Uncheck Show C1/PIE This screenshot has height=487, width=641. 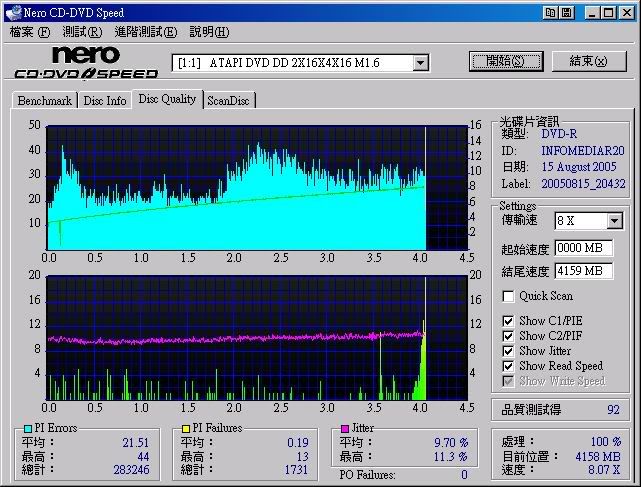coord(508,321)
